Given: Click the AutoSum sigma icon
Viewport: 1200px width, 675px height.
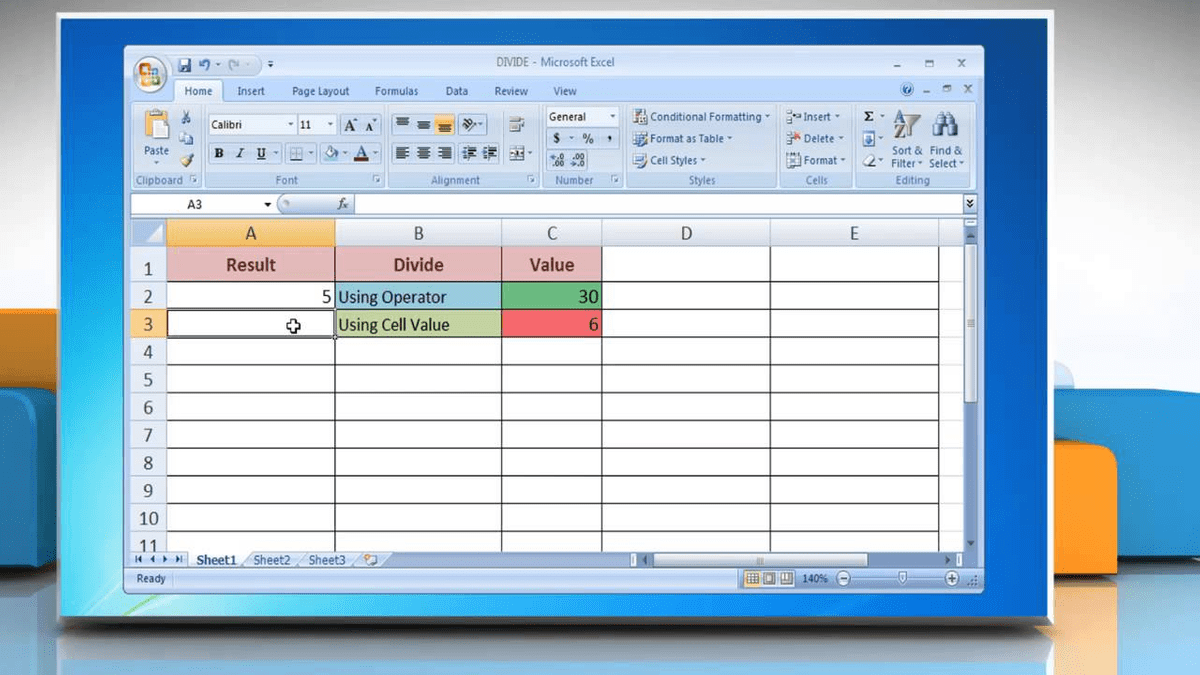Looking at the screenshot, I should [868, 117].
